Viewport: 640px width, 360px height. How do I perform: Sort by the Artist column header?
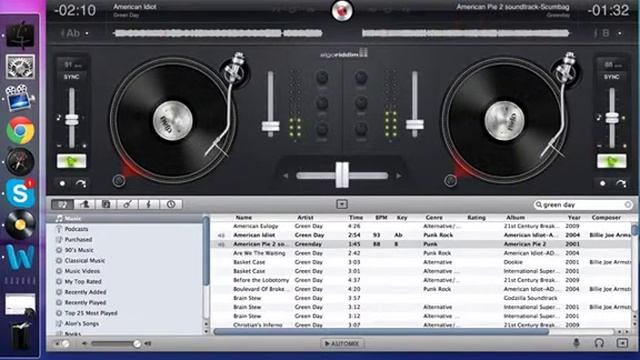305,218
